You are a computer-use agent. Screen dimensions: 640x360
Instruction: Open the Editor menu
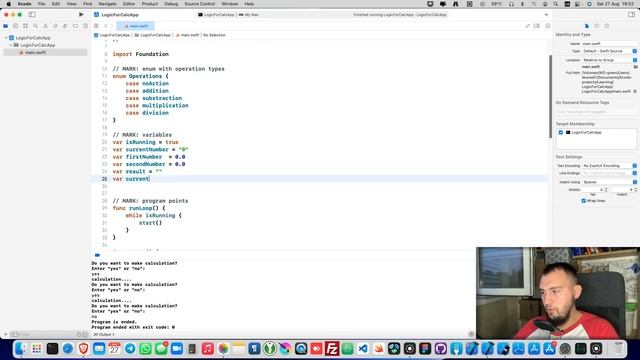pos(129,4)
